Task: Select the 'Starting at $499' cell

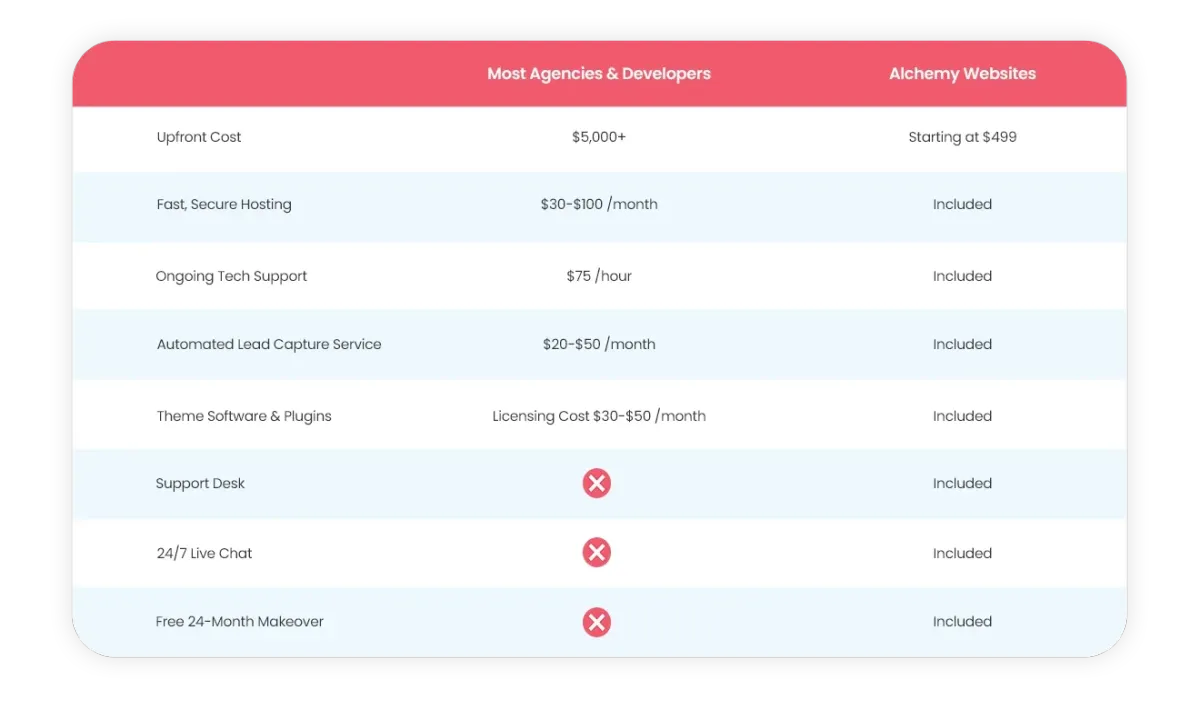Action: [x=962, y=137]
